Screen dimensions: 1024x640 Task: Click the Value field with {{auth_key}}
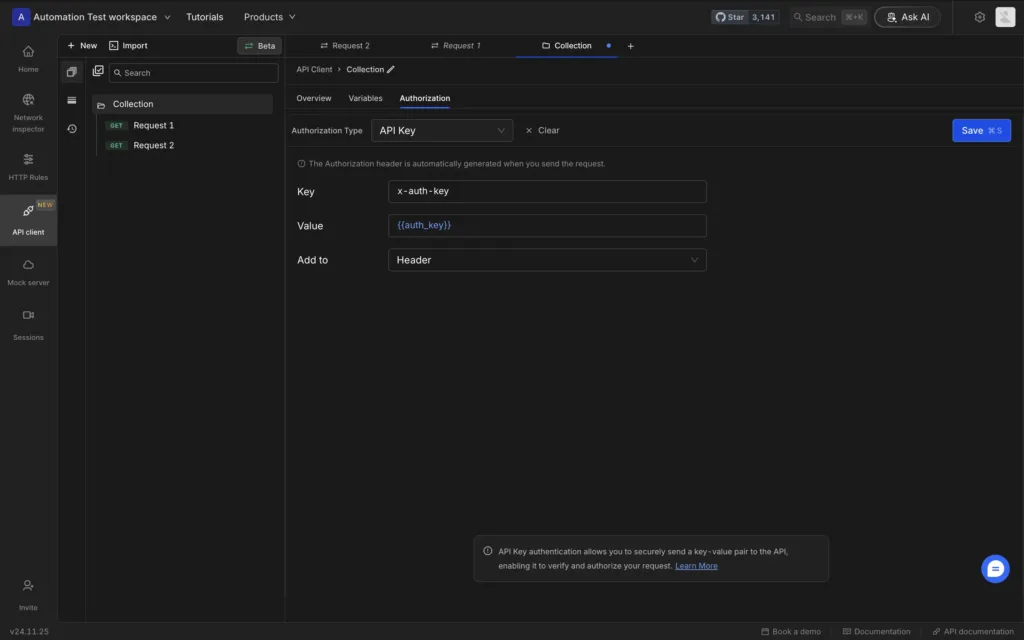(547, 225)
